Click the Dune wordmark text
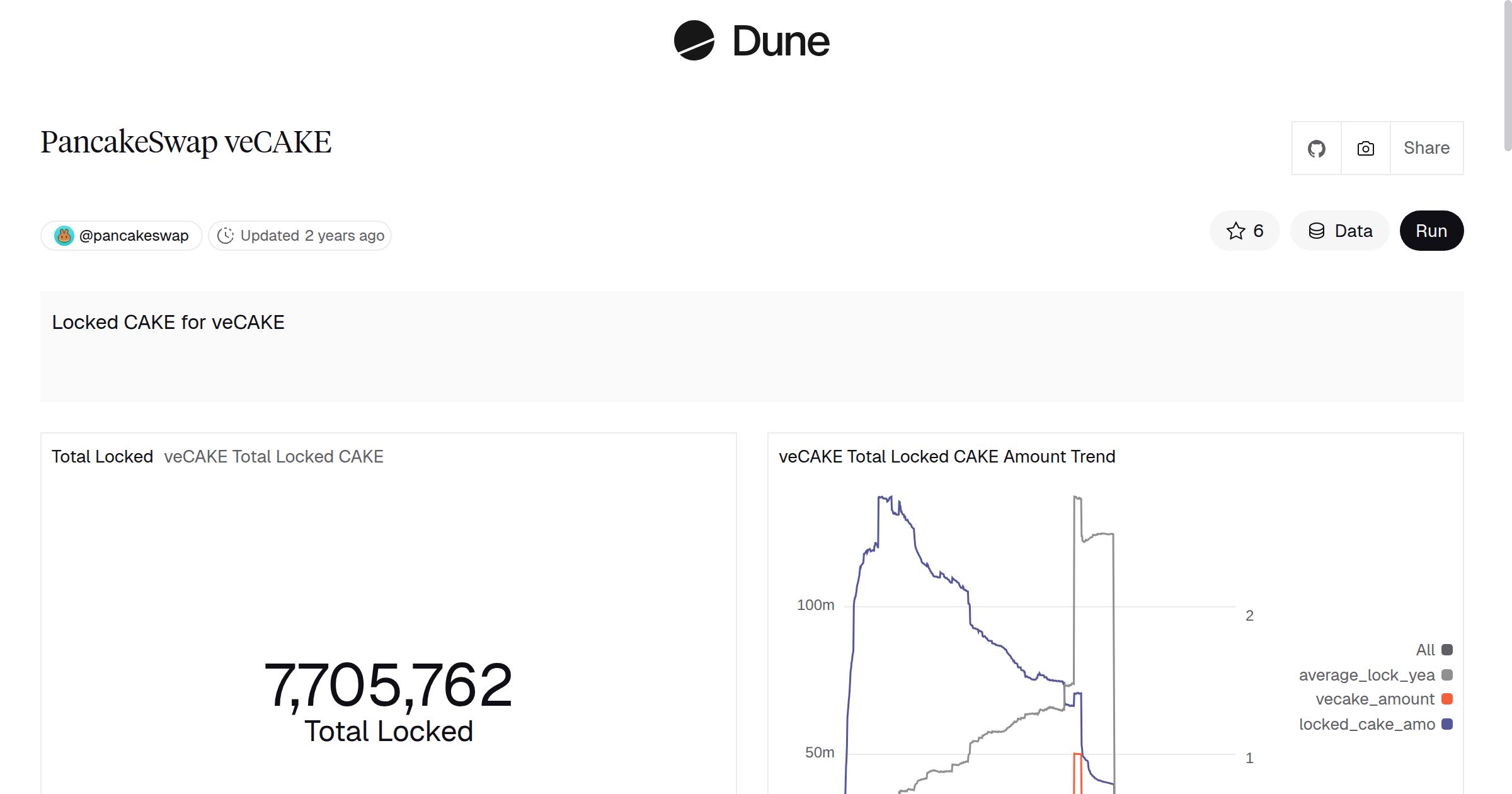 coord(781,42)
